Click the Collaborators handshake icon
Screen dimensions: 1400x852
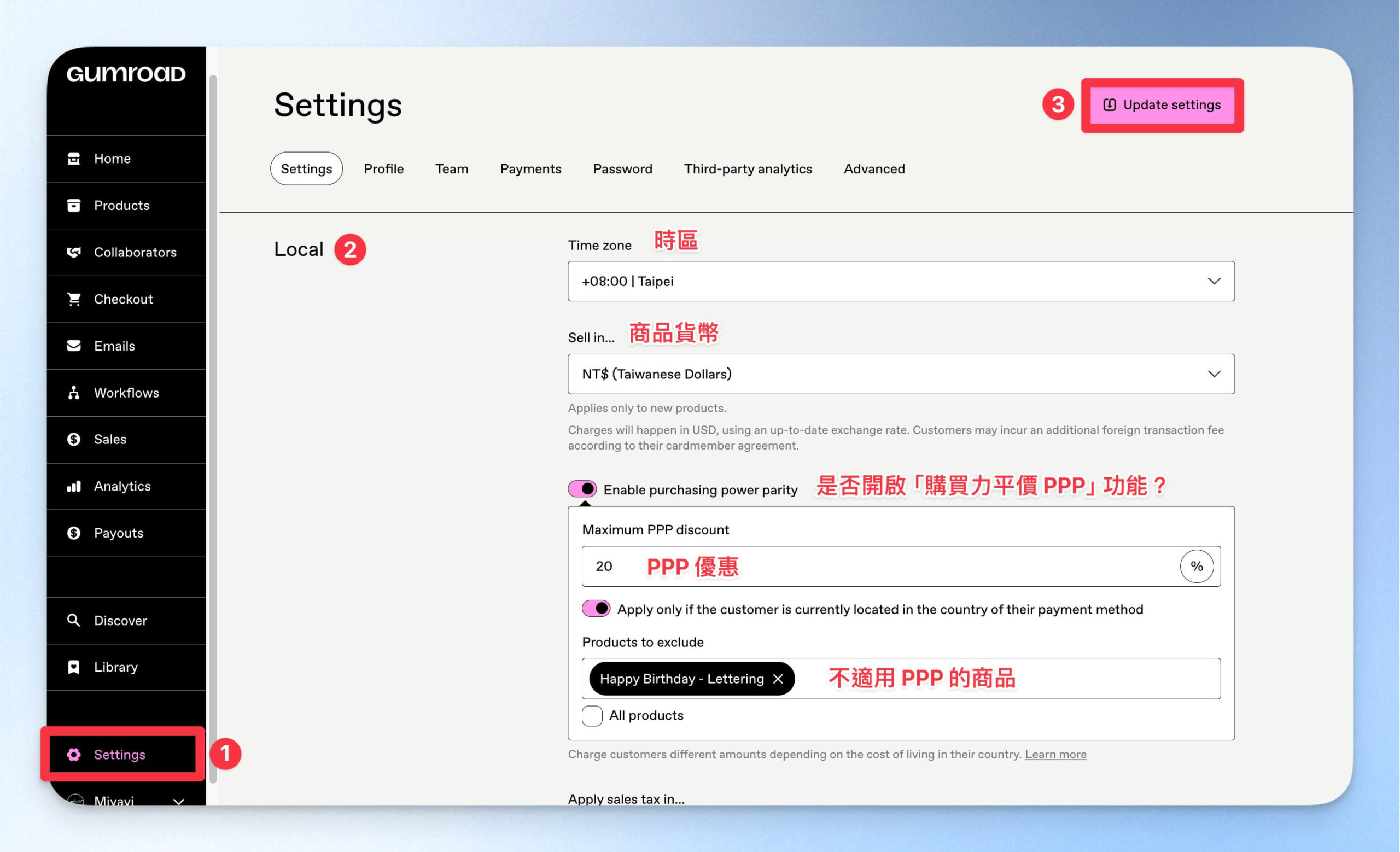coord(74,252)
